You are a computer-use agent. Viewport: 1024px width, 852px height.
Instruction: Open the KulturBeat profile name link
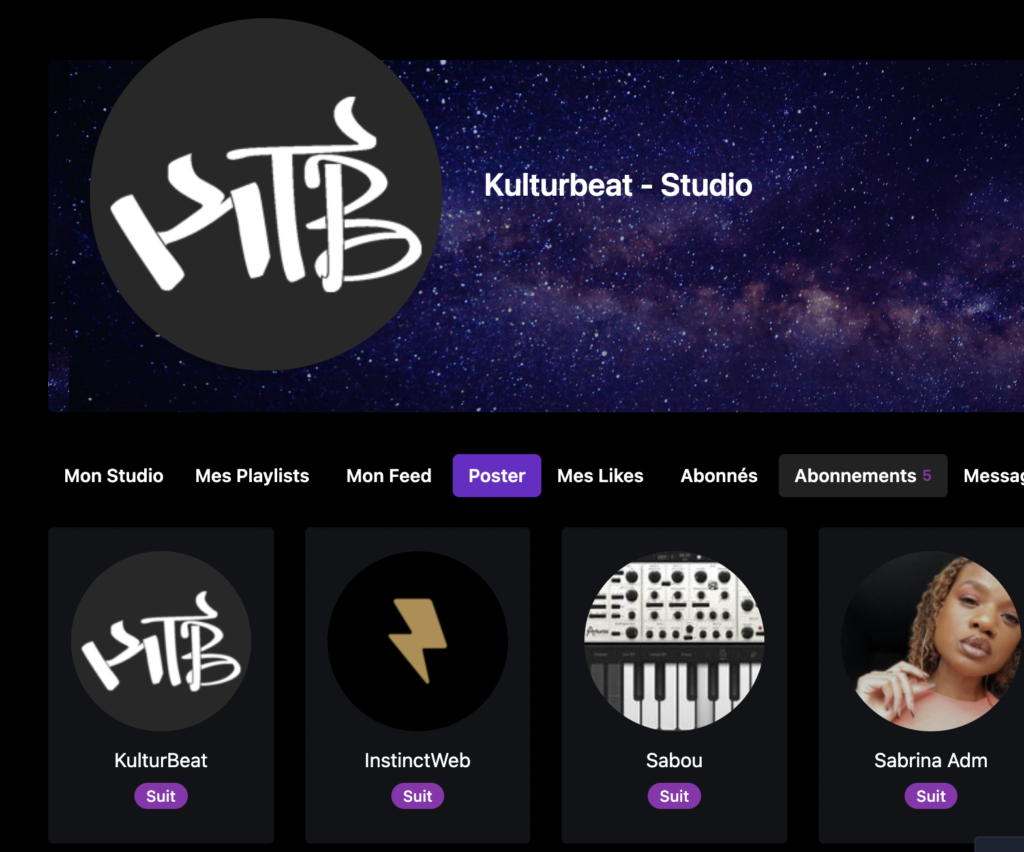pyautogui.click(x=161, y=761)
